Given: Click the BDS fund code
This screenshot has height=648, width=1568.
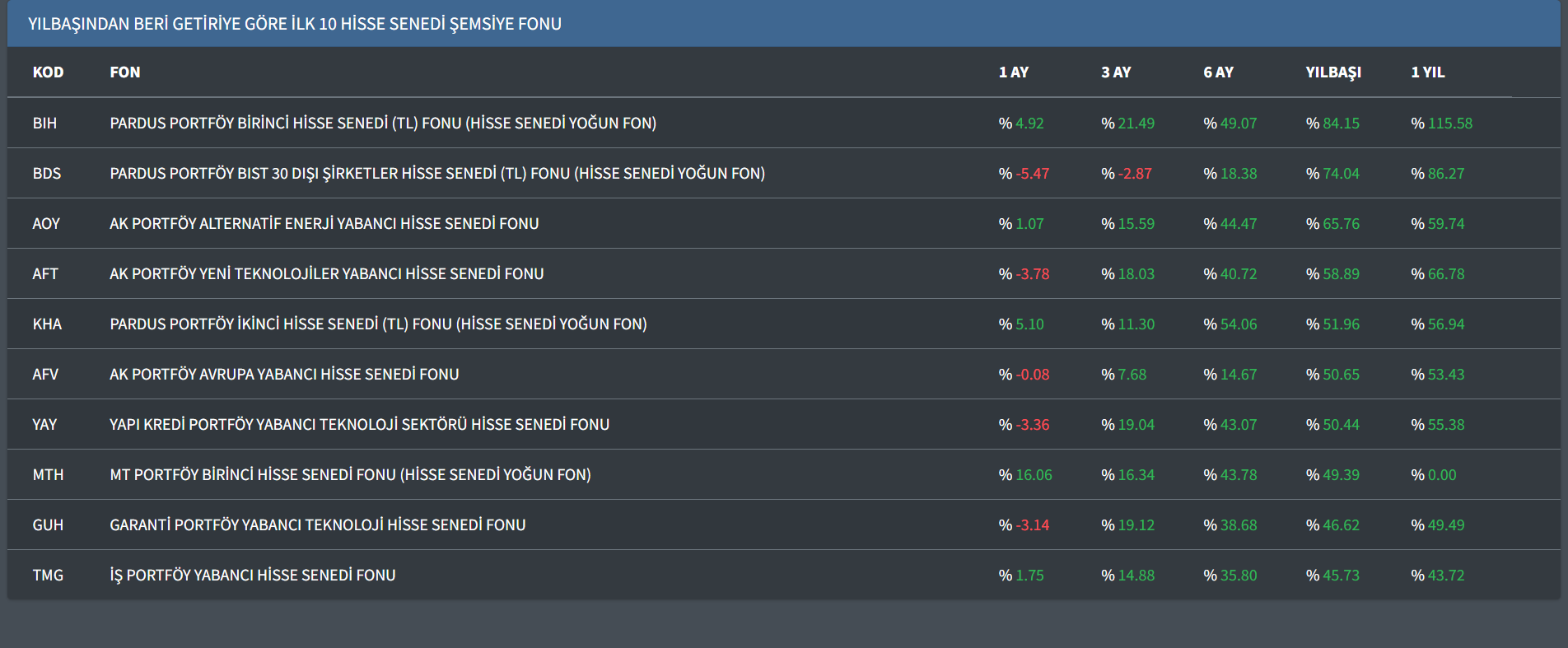Looking at the screenshot, I should [47, 174].
